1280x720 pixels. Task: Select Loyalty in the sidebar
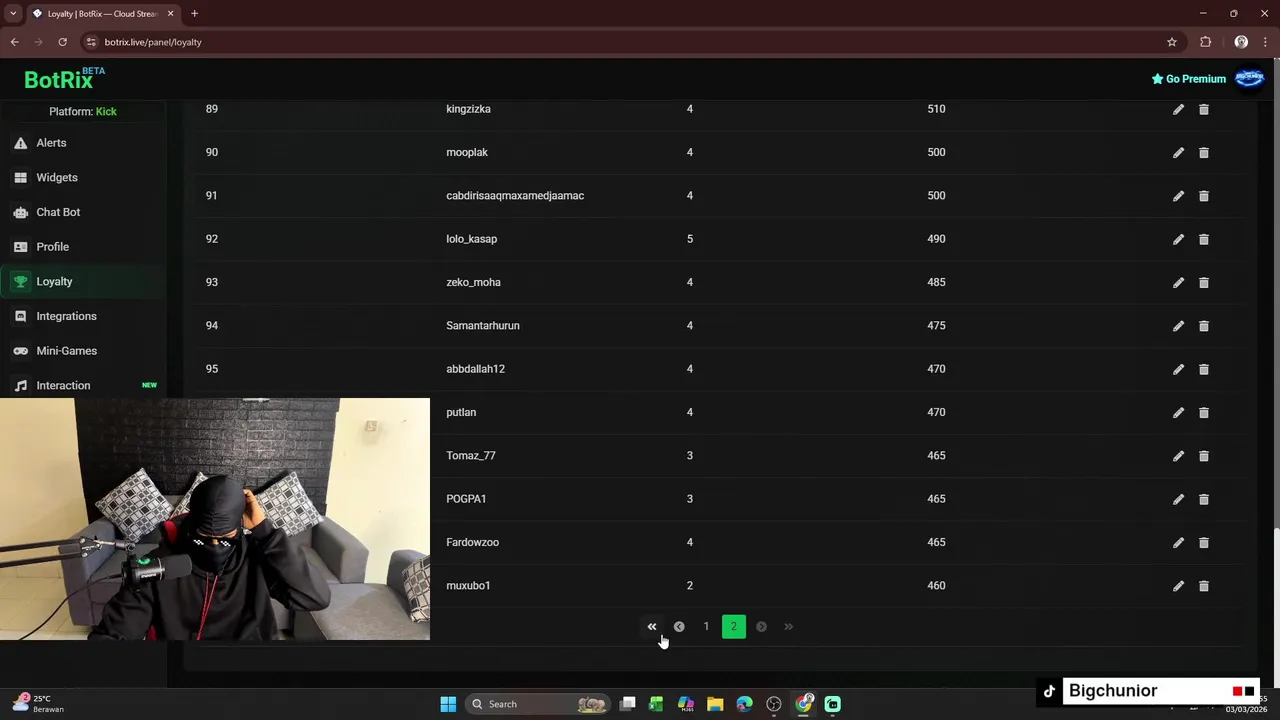click(83, 282)
